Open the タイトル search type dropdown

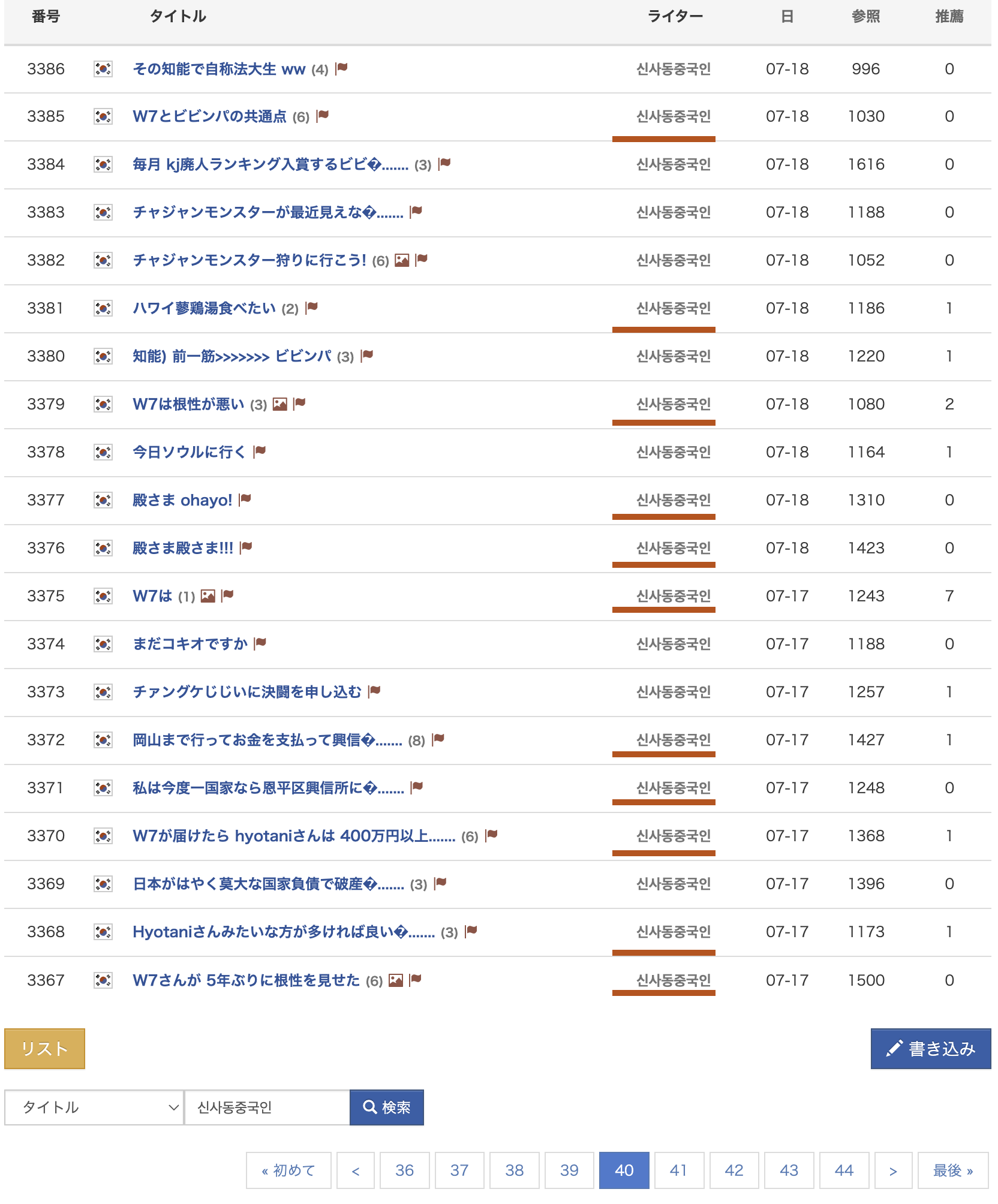[94, 1107]
